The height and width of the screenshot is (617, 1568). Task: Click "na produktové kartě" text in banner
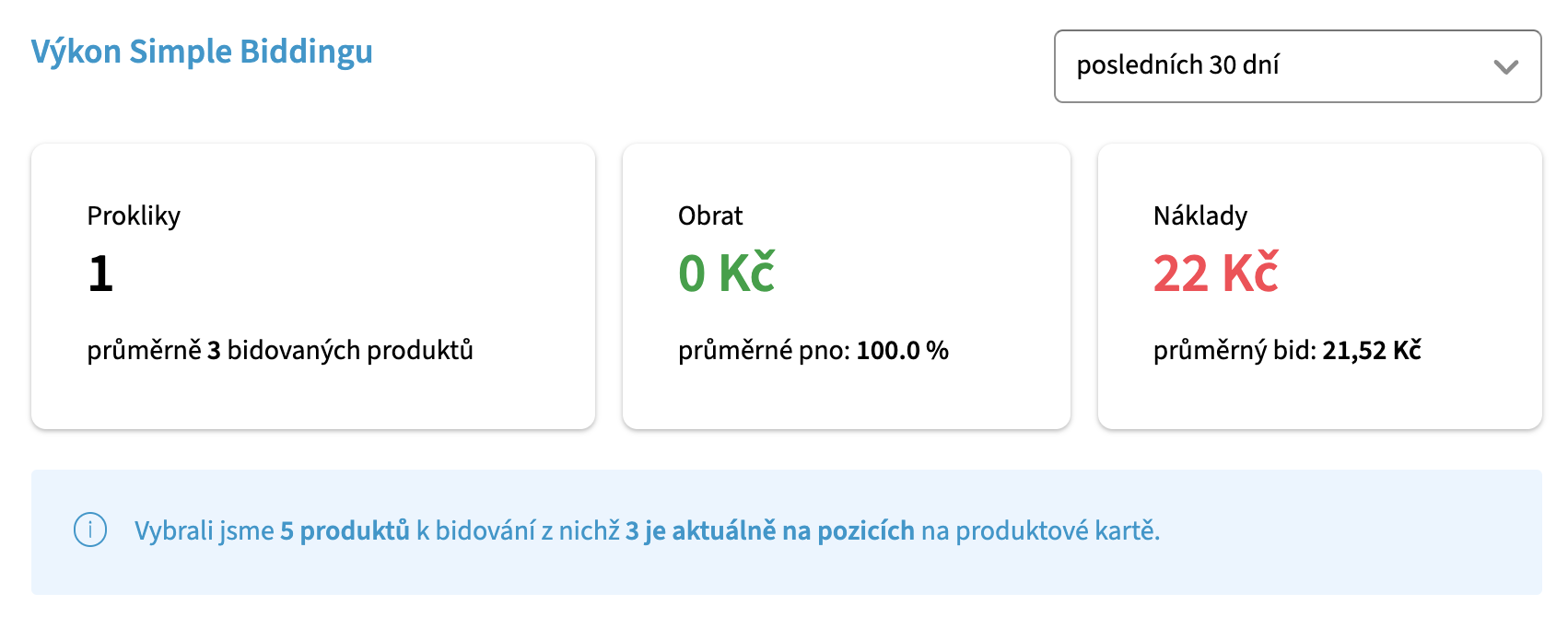tap(1038, 530)
